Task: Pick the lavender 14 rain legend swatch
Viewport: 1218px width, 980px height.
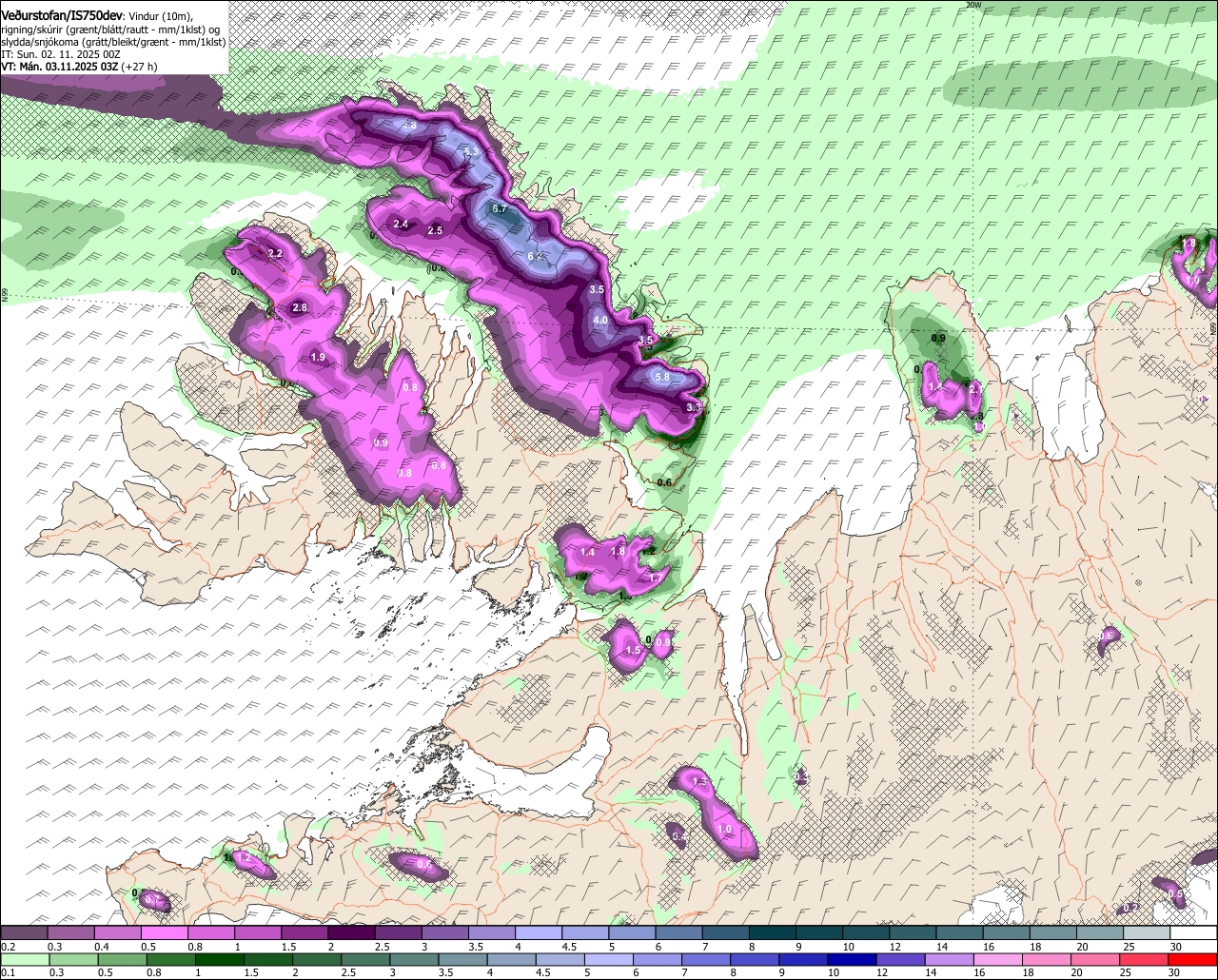Action: 950,959
